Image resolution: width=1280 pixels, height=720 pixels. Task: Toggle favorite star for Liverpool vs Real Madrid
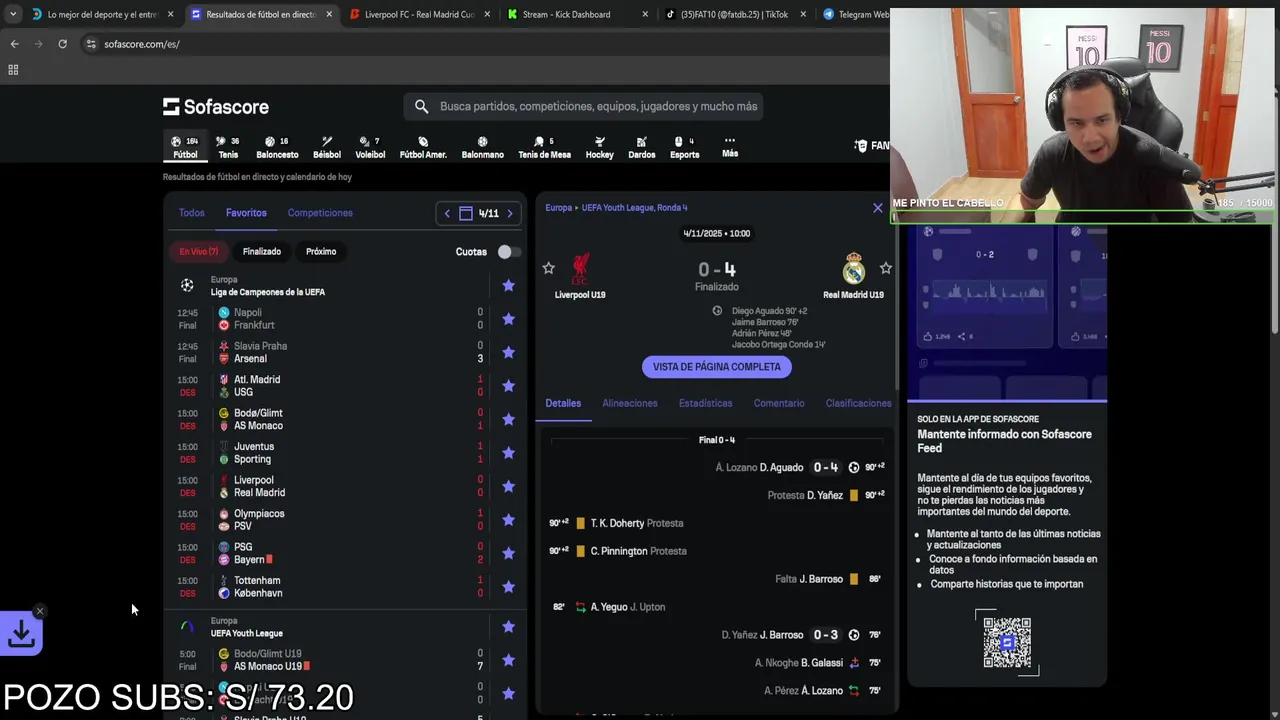pos(508,486)
